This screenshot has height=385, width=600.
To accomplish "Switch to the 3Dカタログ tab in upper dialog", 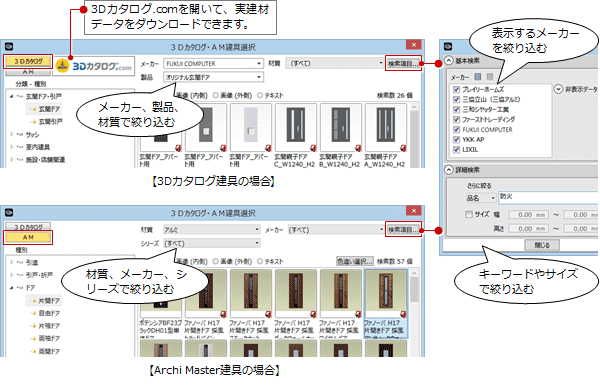I will 28,61.
